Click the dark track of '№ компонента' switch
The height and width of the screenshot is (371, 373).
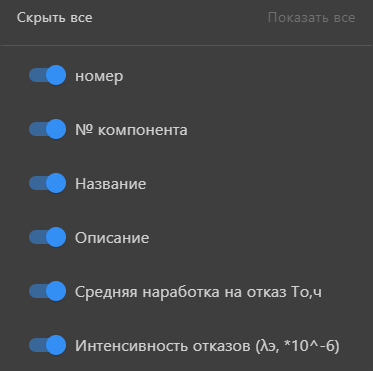coord(37,129)
